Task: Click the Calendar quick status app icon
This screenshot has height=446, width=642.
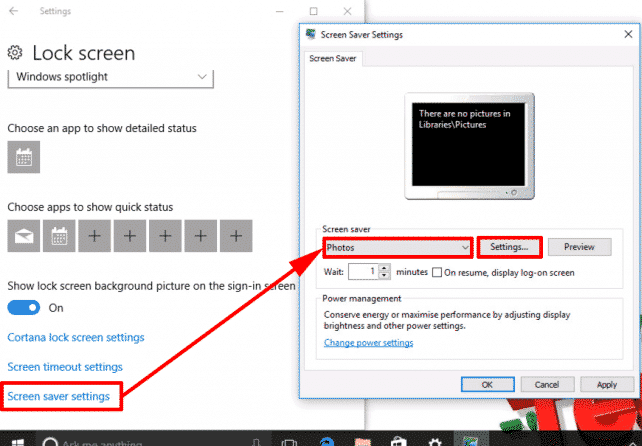Action: [x=59, y=236]
